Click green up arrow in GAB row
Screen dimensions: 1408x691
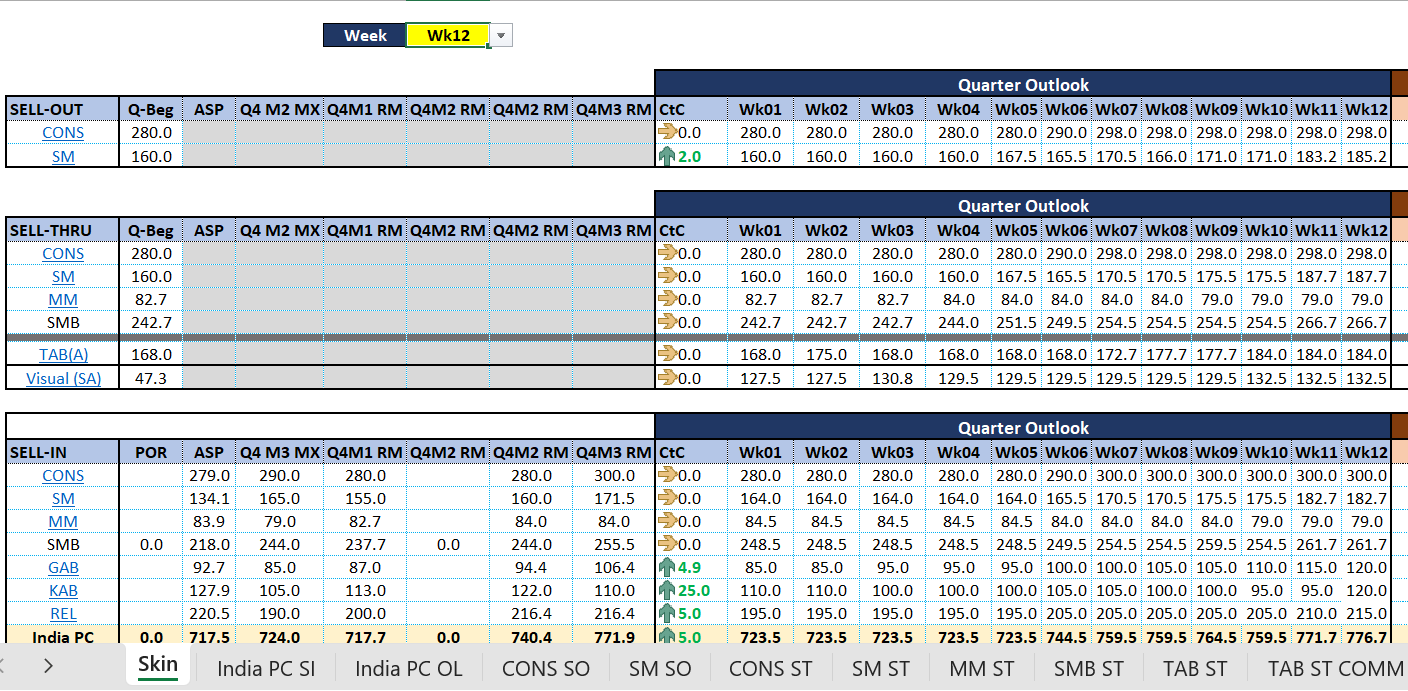tap(667, 568)
